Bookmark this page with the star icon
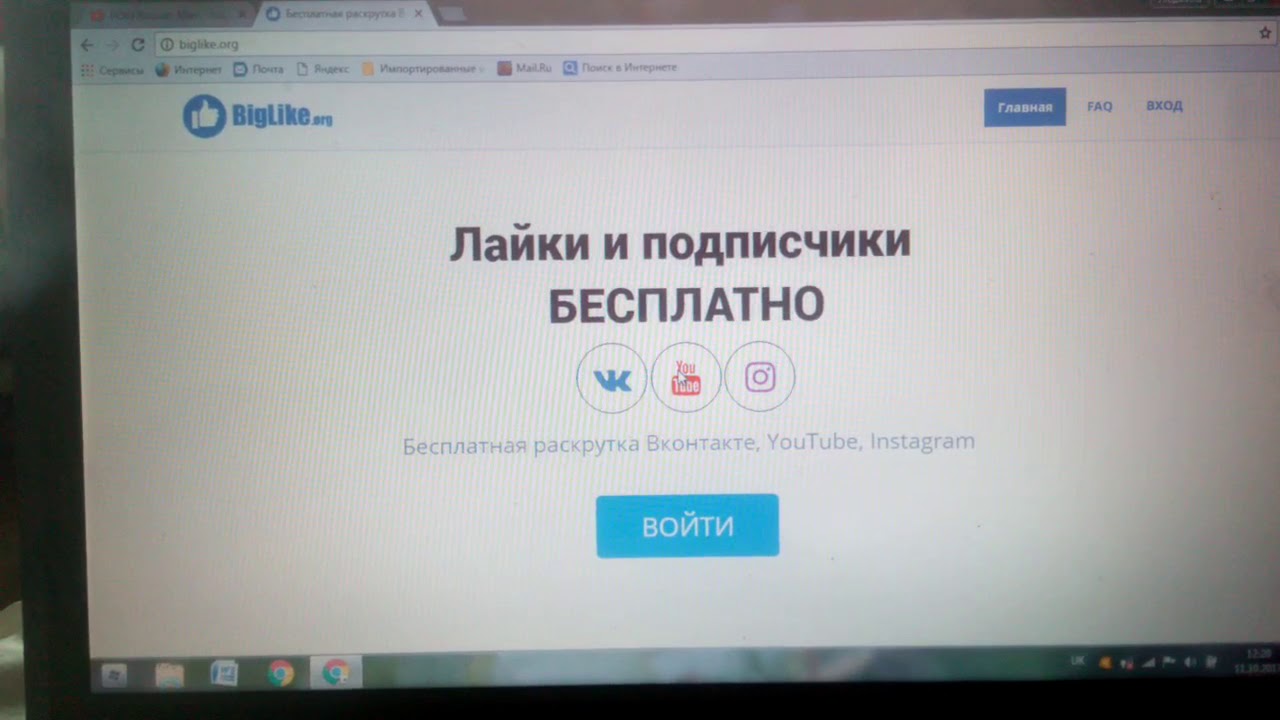 pos(1265,33)
